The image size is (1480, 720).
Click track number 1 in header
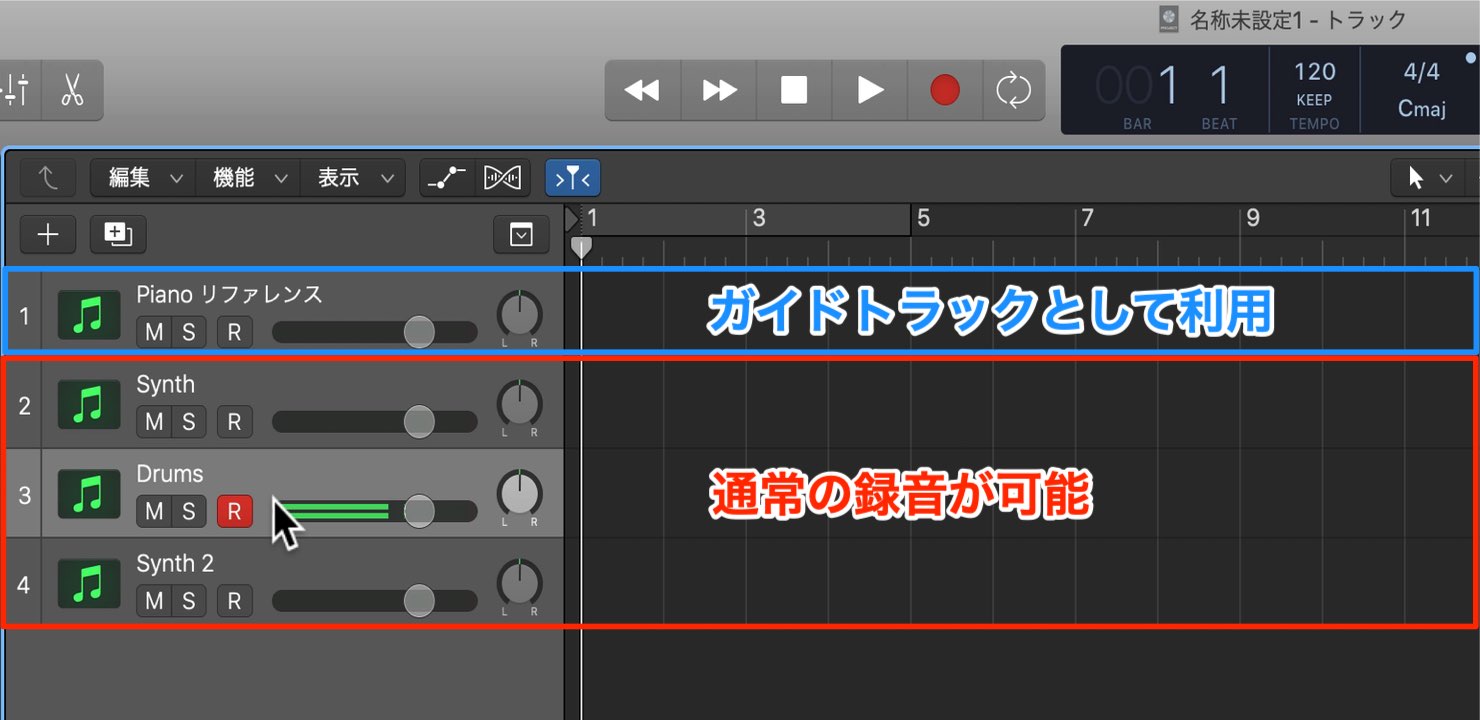(24, 318)
